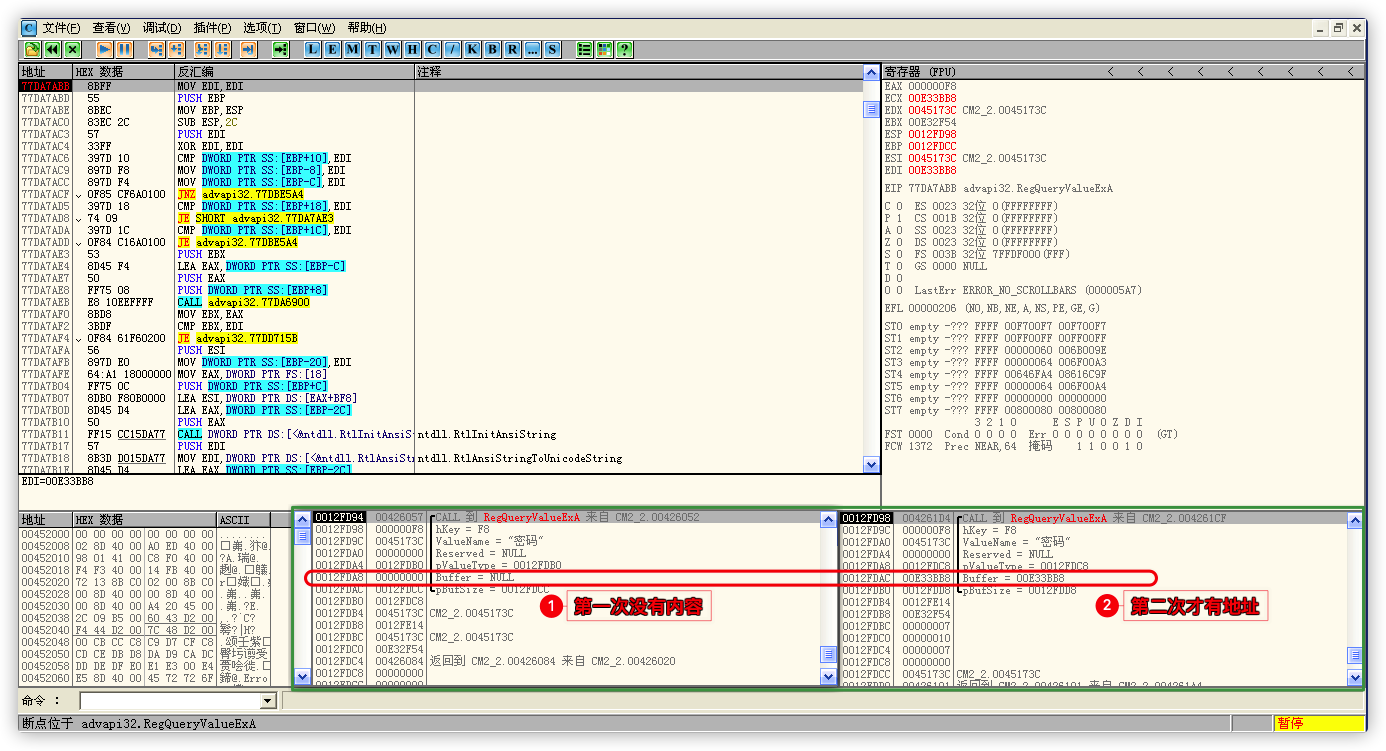
Task: Expand the 命令 command dropdown arrow
Action: (x=267, y=702)
